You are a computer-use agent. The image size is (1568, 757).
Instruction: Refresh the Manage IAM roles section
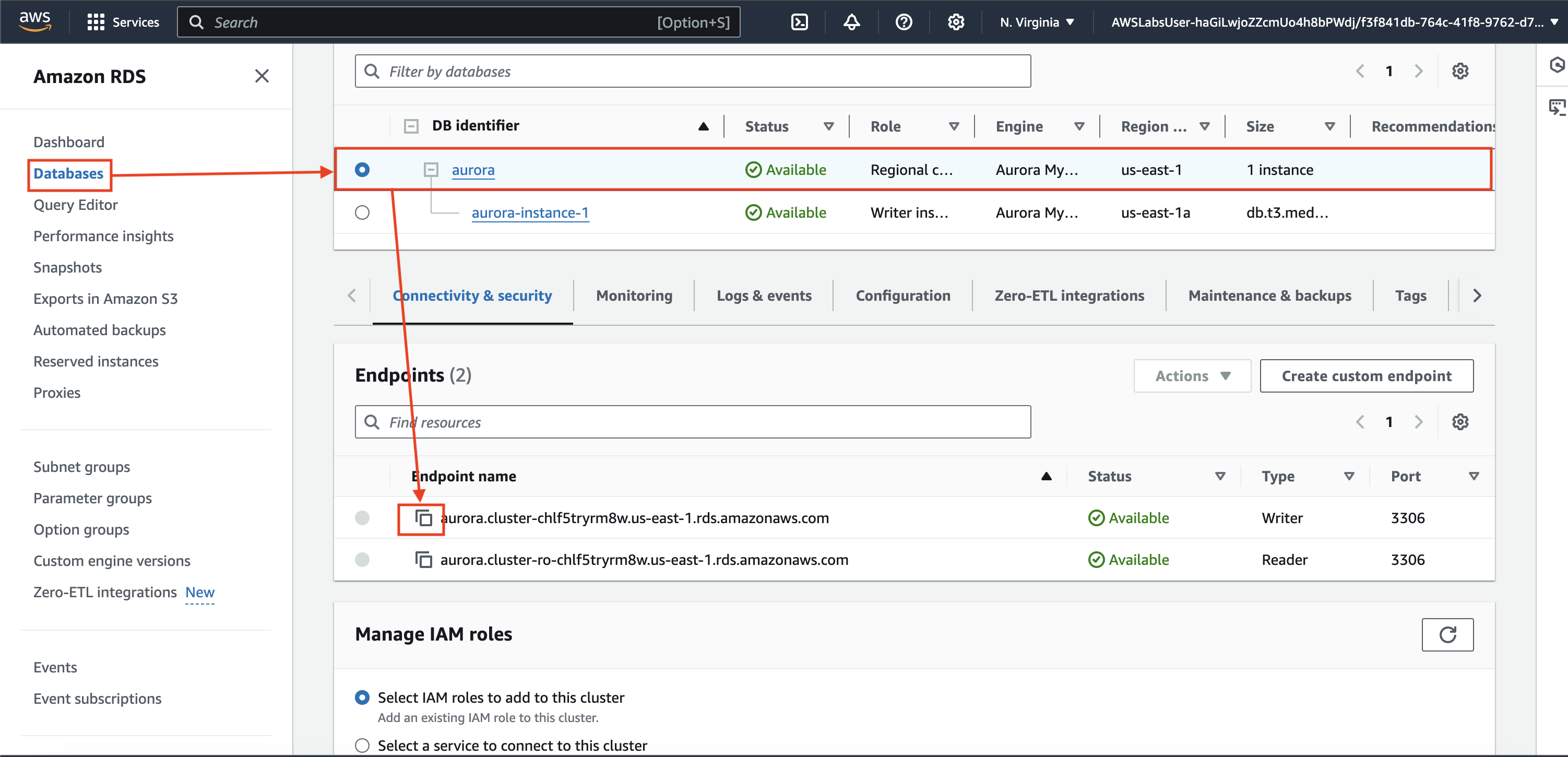[1447, 635]
